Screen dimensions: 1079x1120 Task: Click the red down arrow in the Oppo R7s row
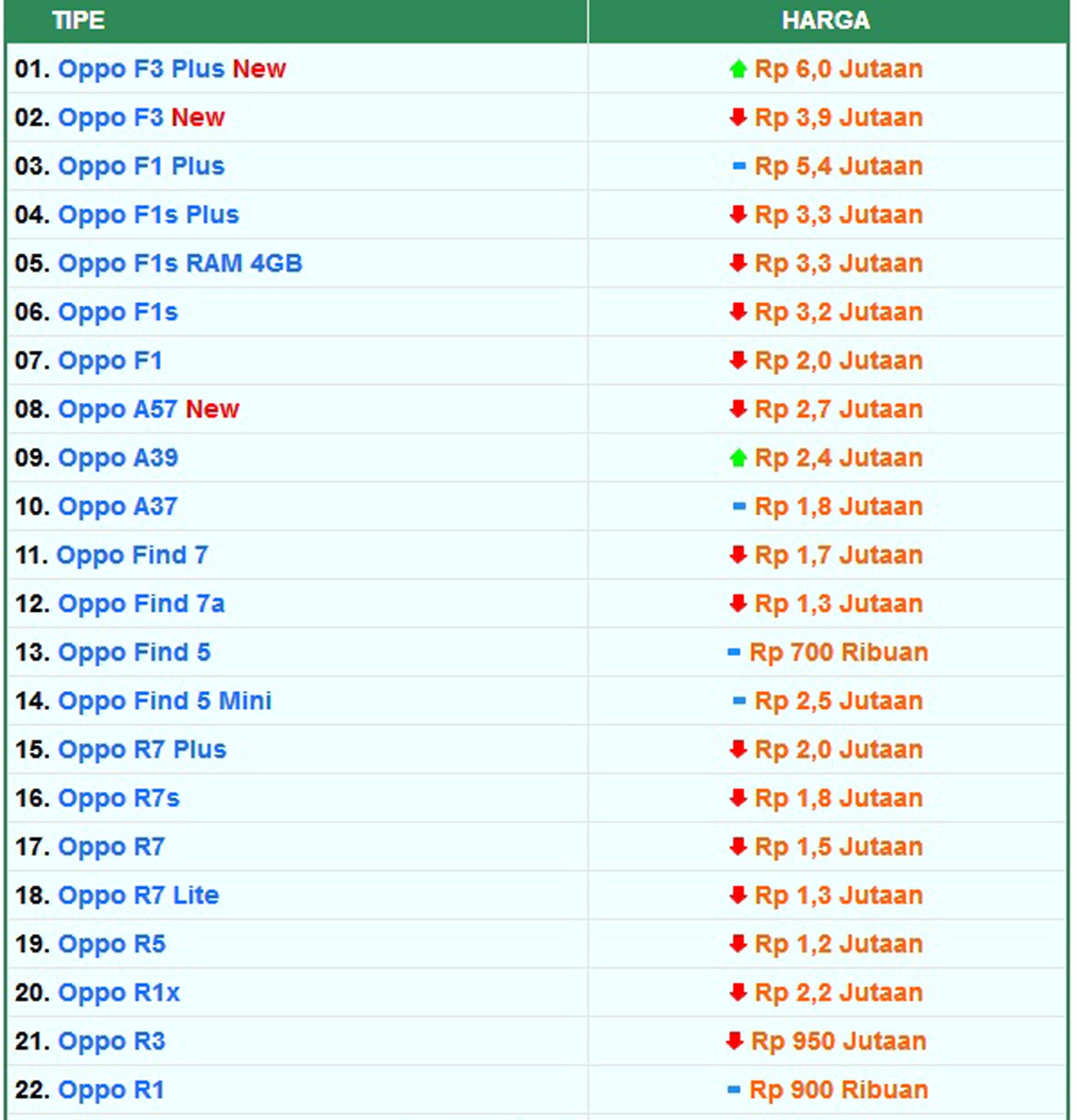(738, 798)
